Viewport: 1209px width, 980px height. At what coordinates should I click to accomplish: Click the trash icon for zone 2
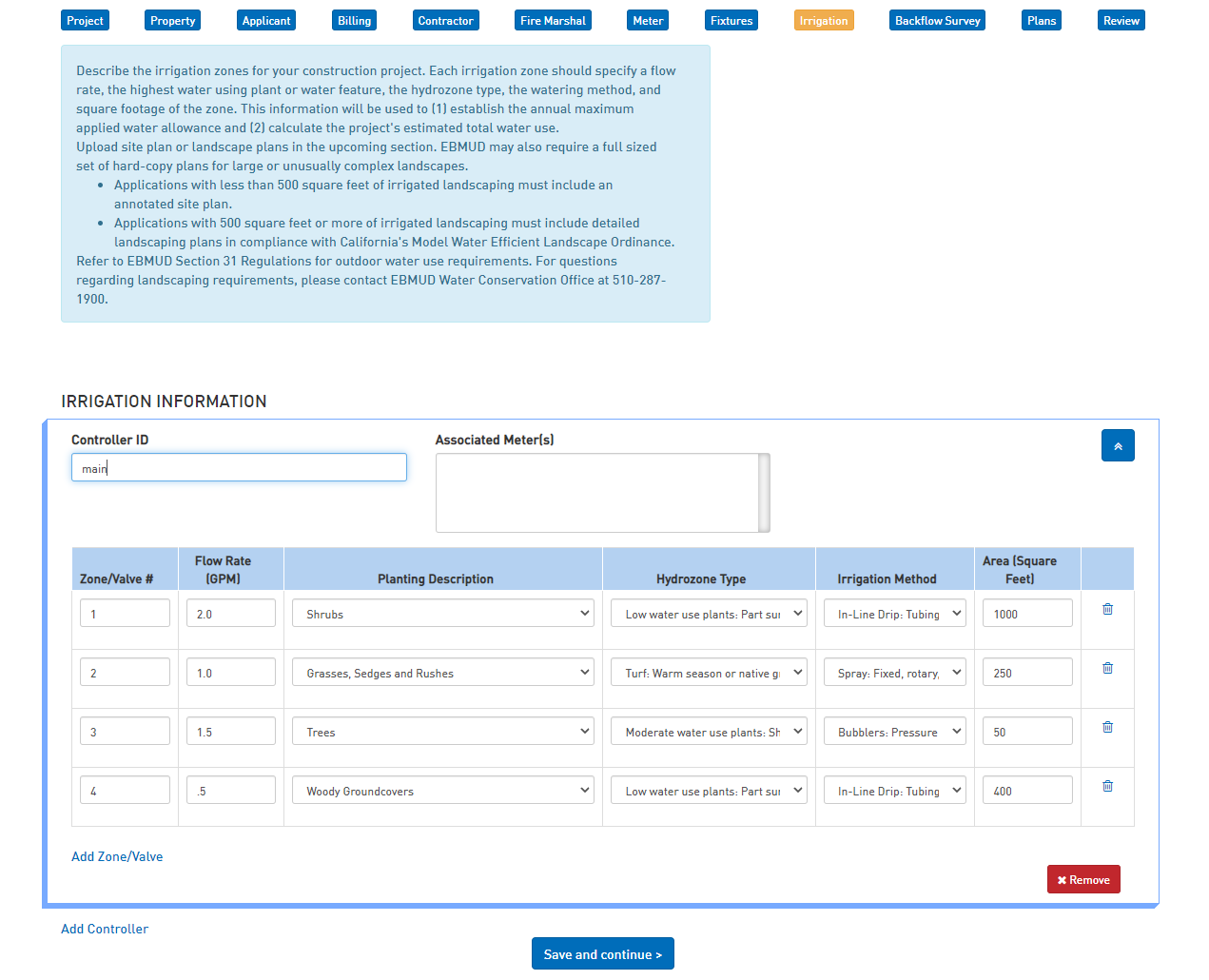[1107, 668]
